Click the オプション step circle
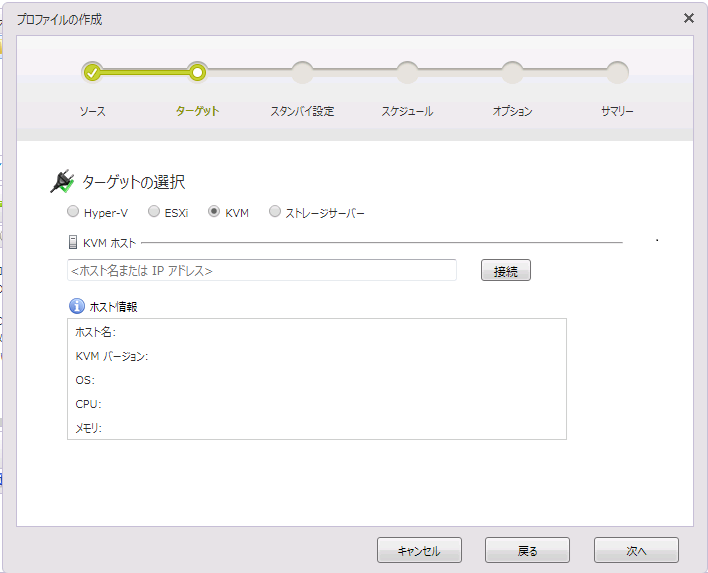Viewport: 708px width, 573px height. pyautogui.click(x=512, y=73)
